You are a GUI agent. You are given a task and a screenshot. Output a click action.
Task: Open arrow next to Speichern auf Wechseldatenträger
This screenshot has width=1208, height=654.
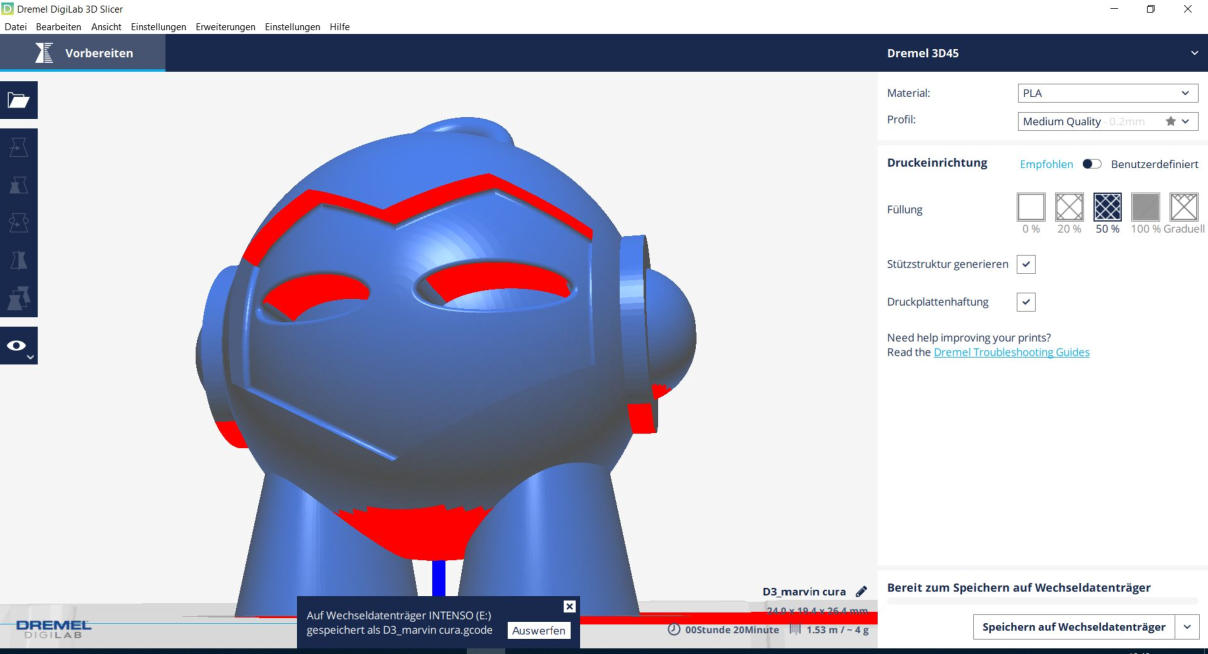click(1187, 627)
